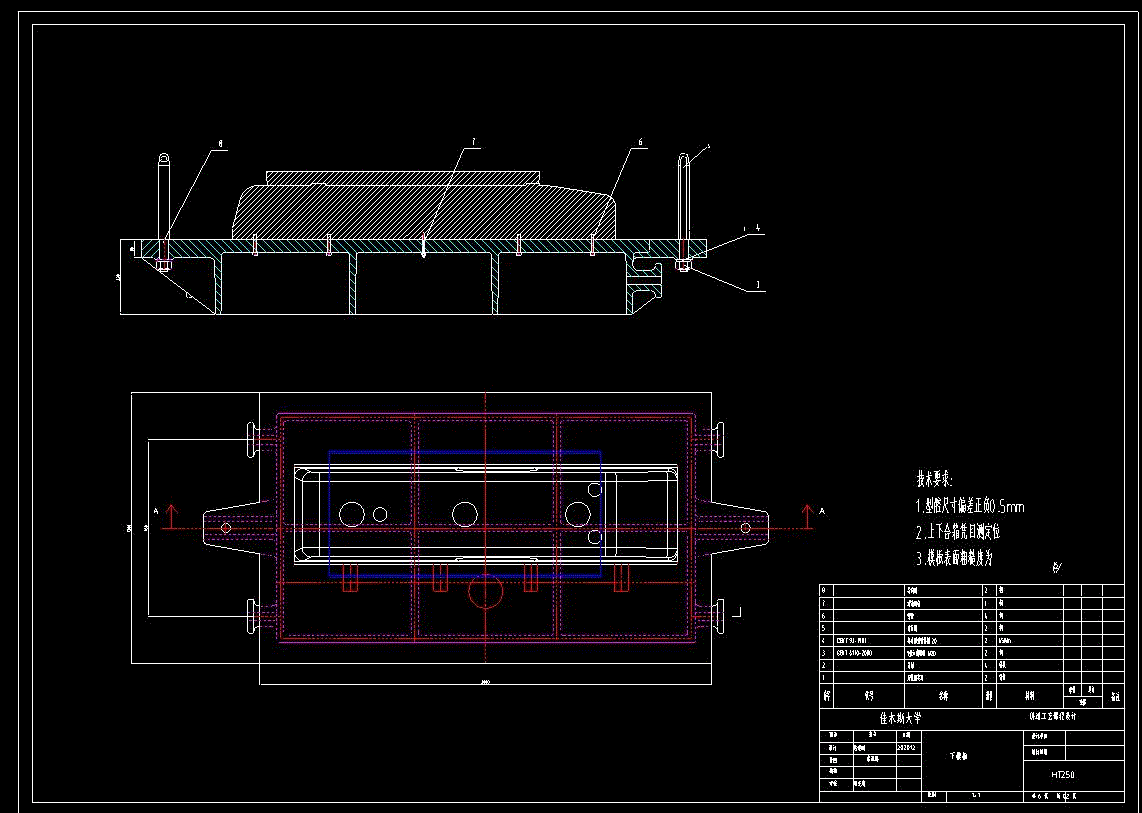Select item number 1 in the parts list
The image size is (1142, 813).
[x=824, y=678]
